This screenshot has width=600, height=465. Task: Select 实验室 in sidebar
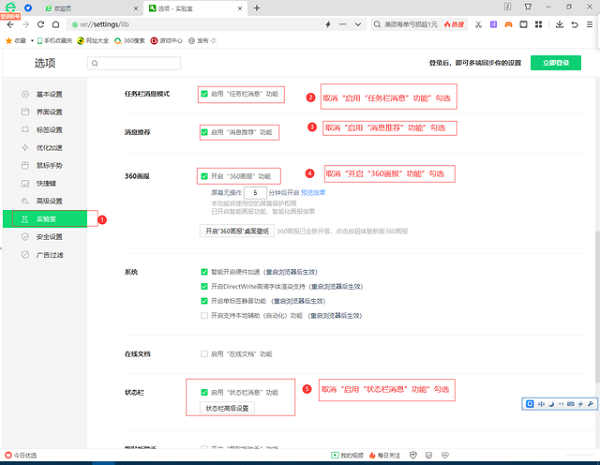[45, 219]
